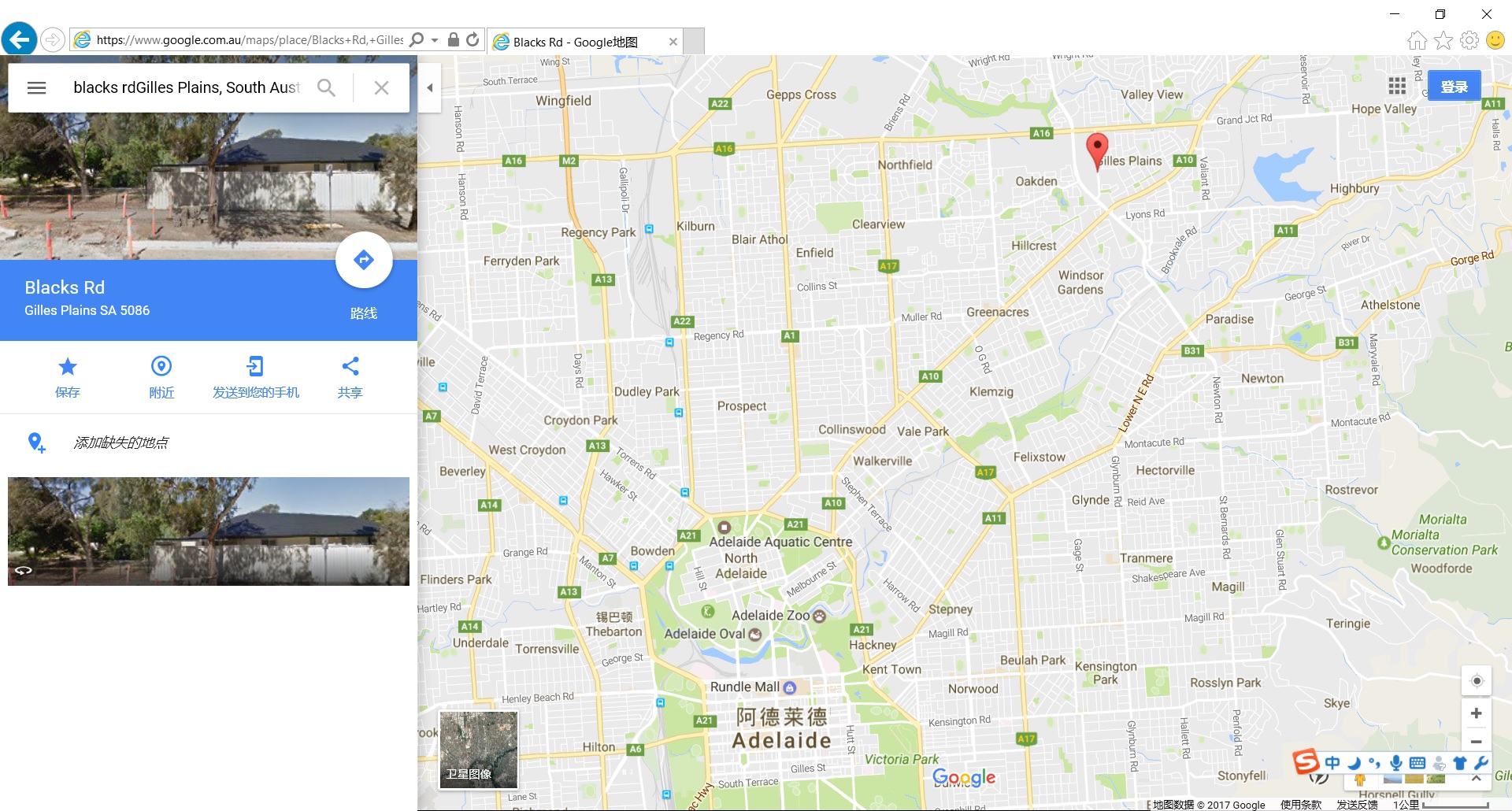Click the share (共享) icon
Image resolution: width=1512 pixels, height=811 pixels.
tap(350, 367)
